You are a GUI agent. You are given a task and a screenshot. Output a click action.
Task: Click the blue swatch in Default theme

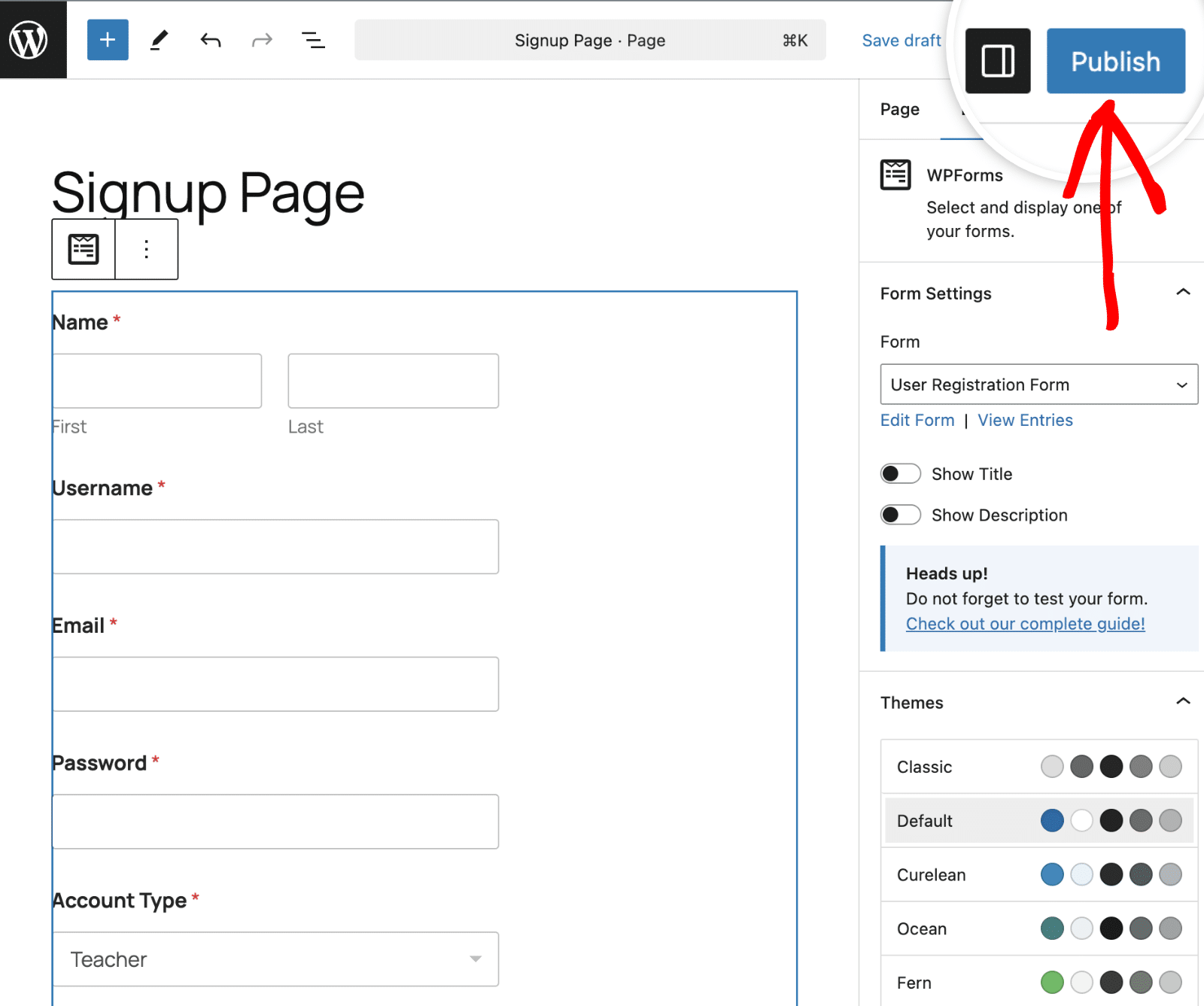pyautogui.click(x=1052, y=820)
